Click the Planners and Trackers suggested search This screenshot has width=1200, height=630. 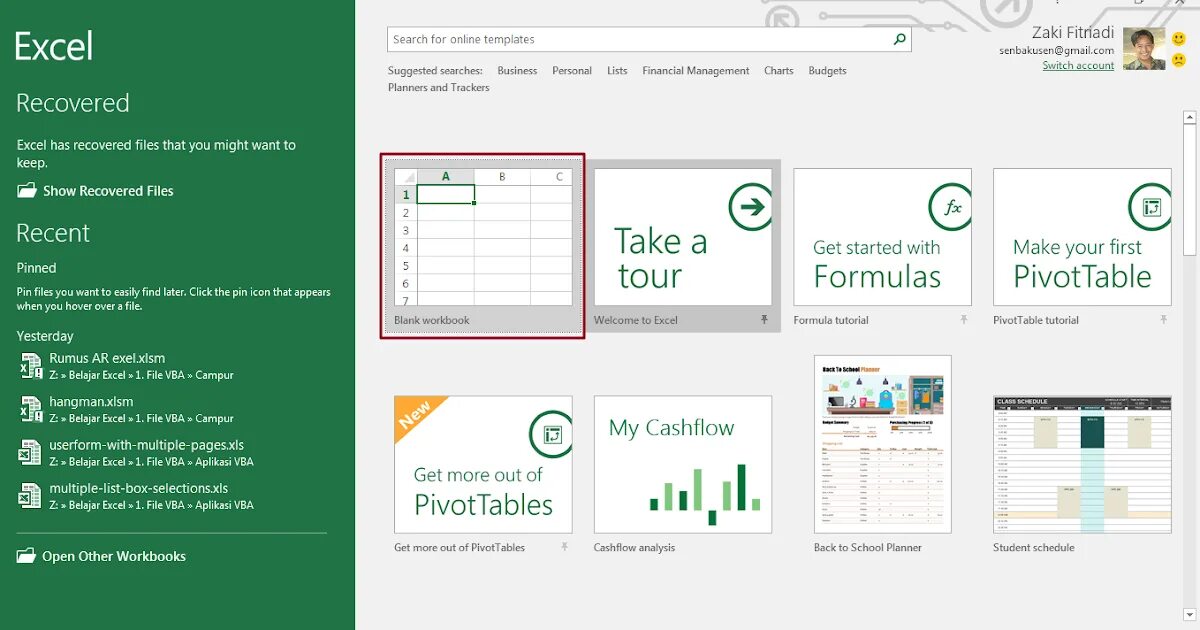pyautogui.click(x=439, y=88)
